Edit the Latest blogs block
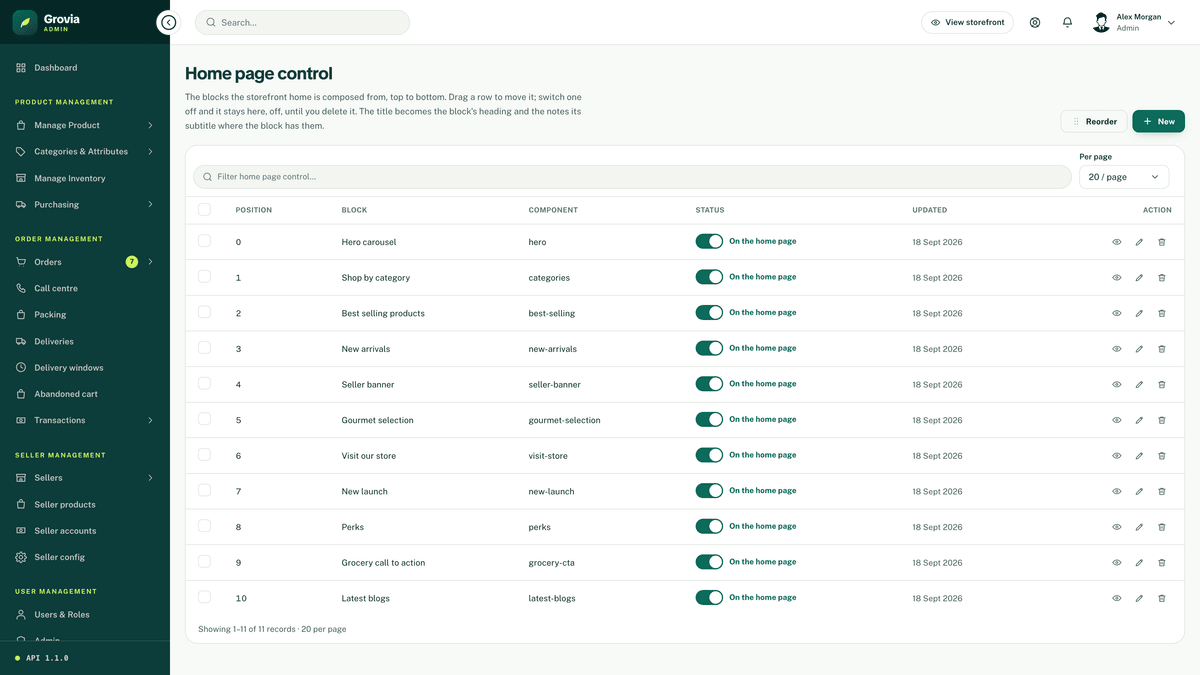Screen dimensions: 1200x675 point(1139,598)
